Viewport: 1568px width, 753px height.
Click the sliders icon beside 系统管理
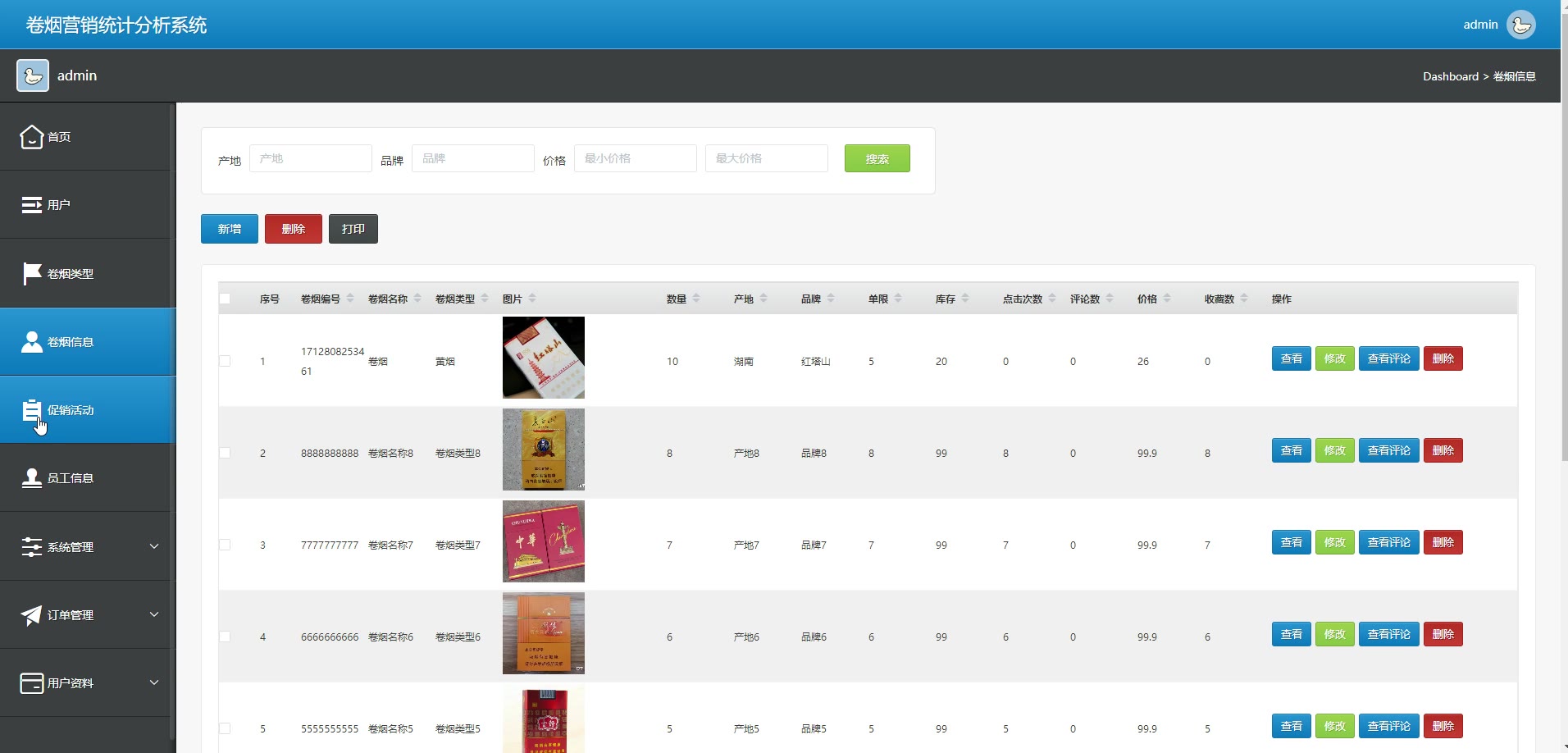click(32, 547)
